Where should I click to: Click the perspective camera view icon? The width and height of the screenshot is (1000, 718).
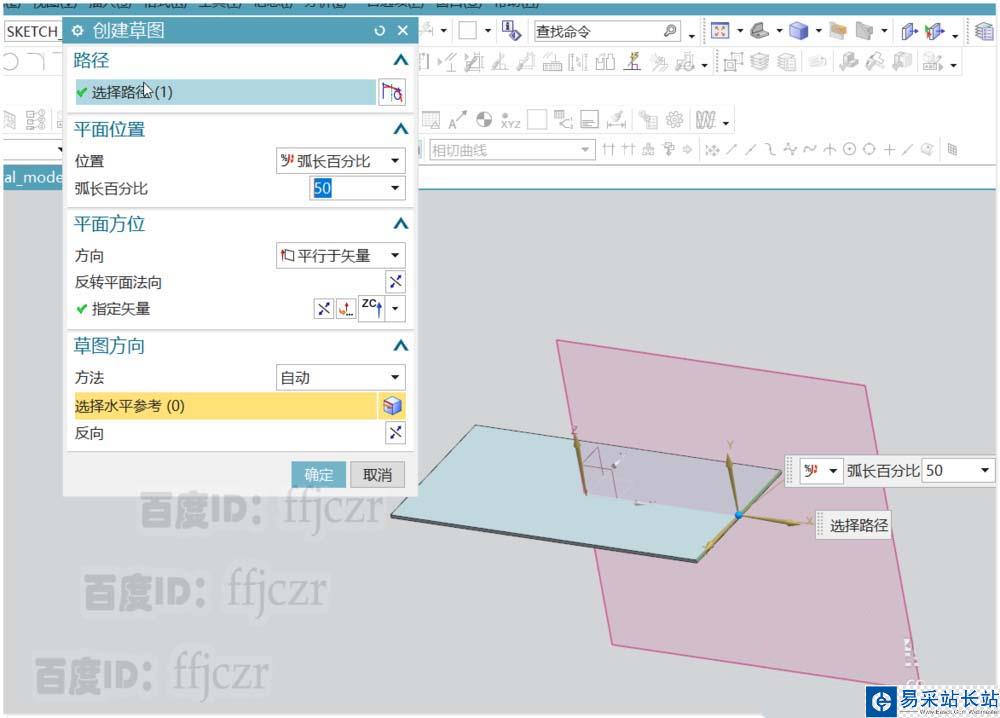tap(759, 31)
